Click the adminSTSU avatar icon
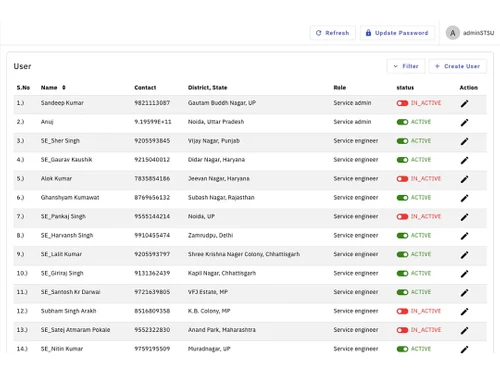The width and height of the screenshot is (500, 375). [x=453, y=33]
